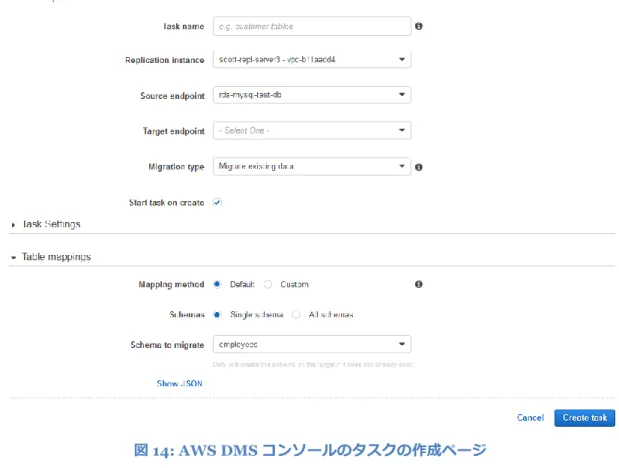Open info icon next to Task name
This screenshot has height=468, width=619.
click(x=419, y=26)
